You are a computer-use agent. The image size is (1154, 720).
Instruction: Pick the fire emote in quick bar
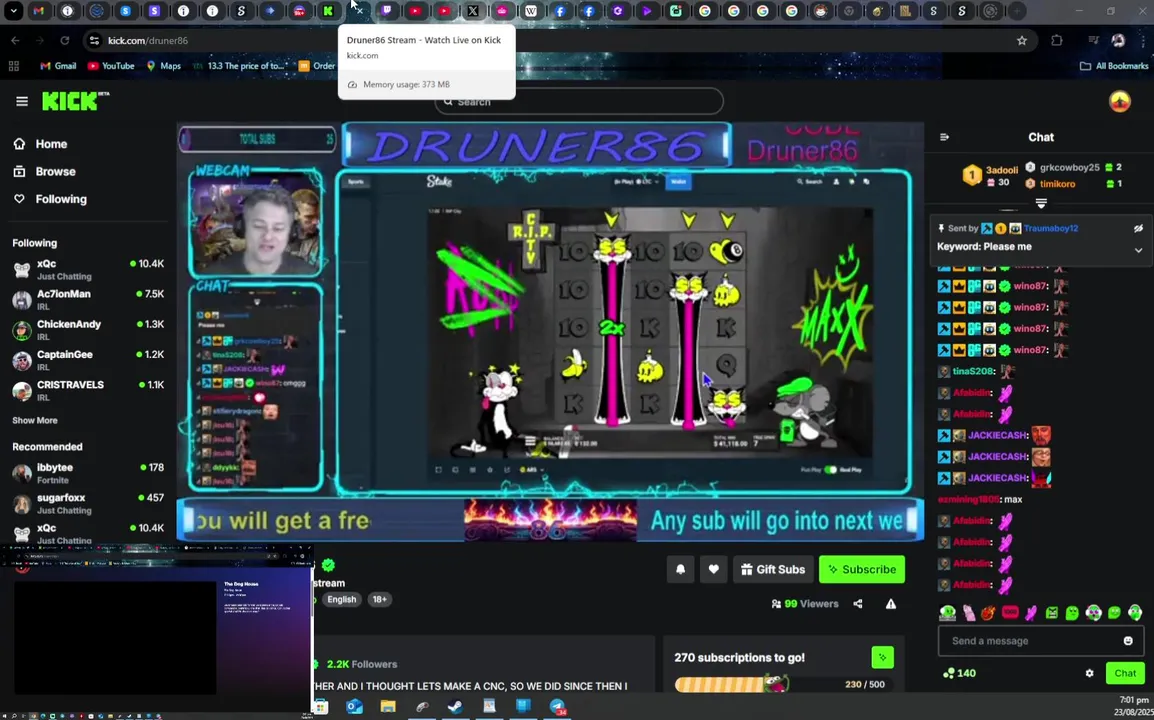[988, 613]
